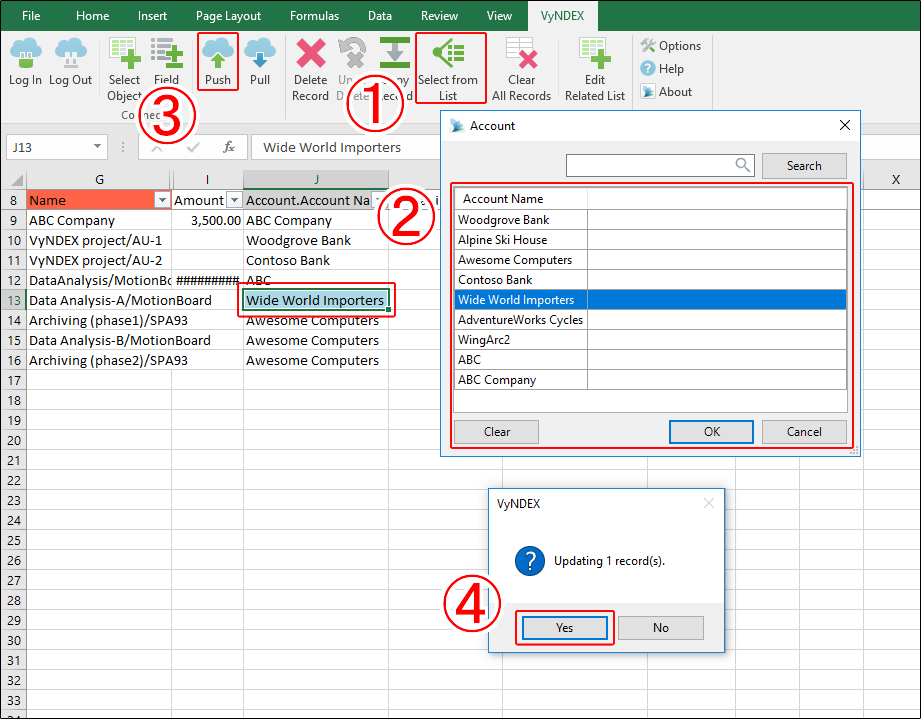Click the select-all corner of the sheet
The width and height of the screenshot is (921, 719).
click(16, 180)
